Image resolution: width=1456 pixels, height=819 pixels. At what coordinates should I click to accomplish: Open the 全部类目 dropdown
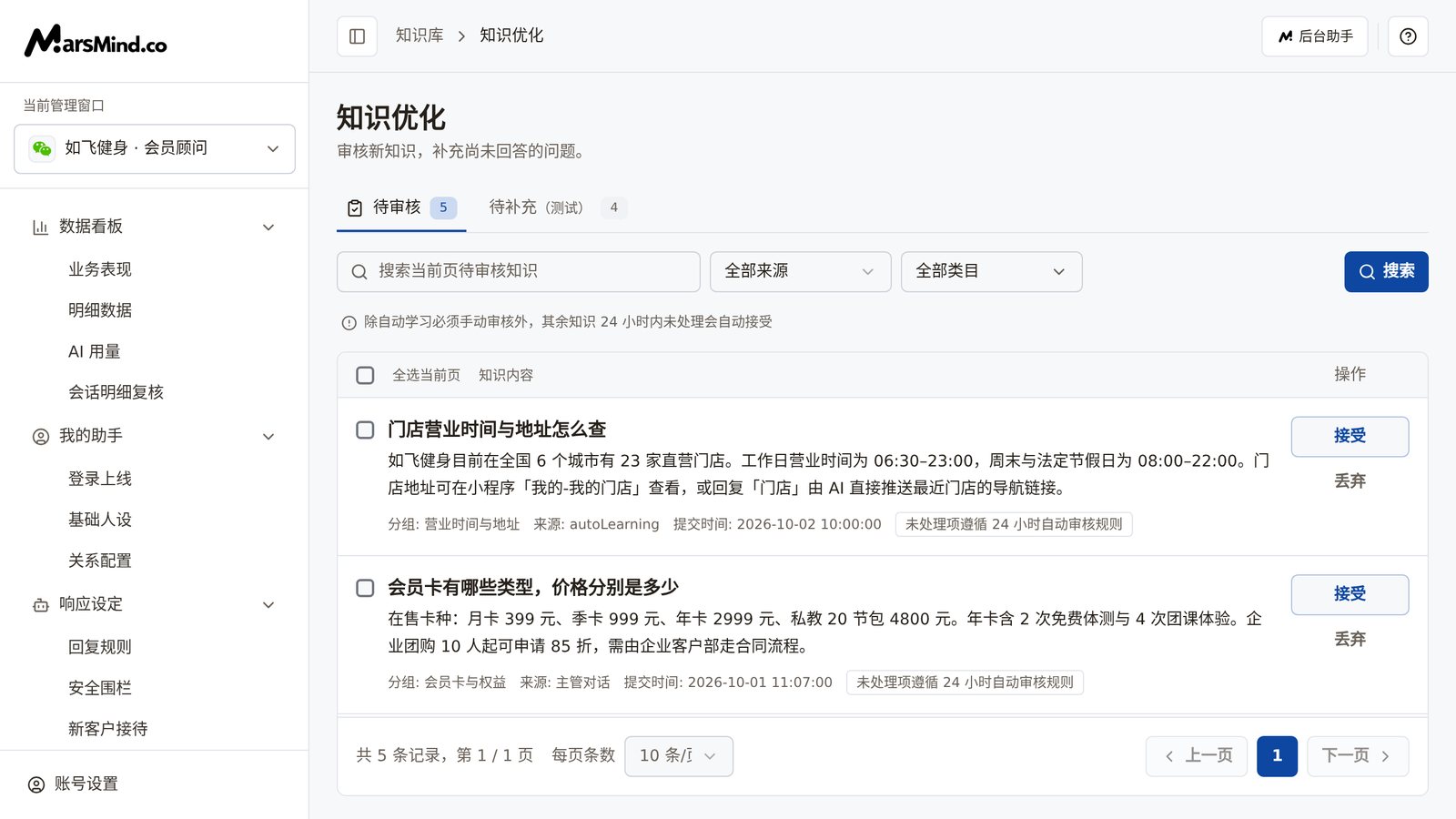coord(991,271)
